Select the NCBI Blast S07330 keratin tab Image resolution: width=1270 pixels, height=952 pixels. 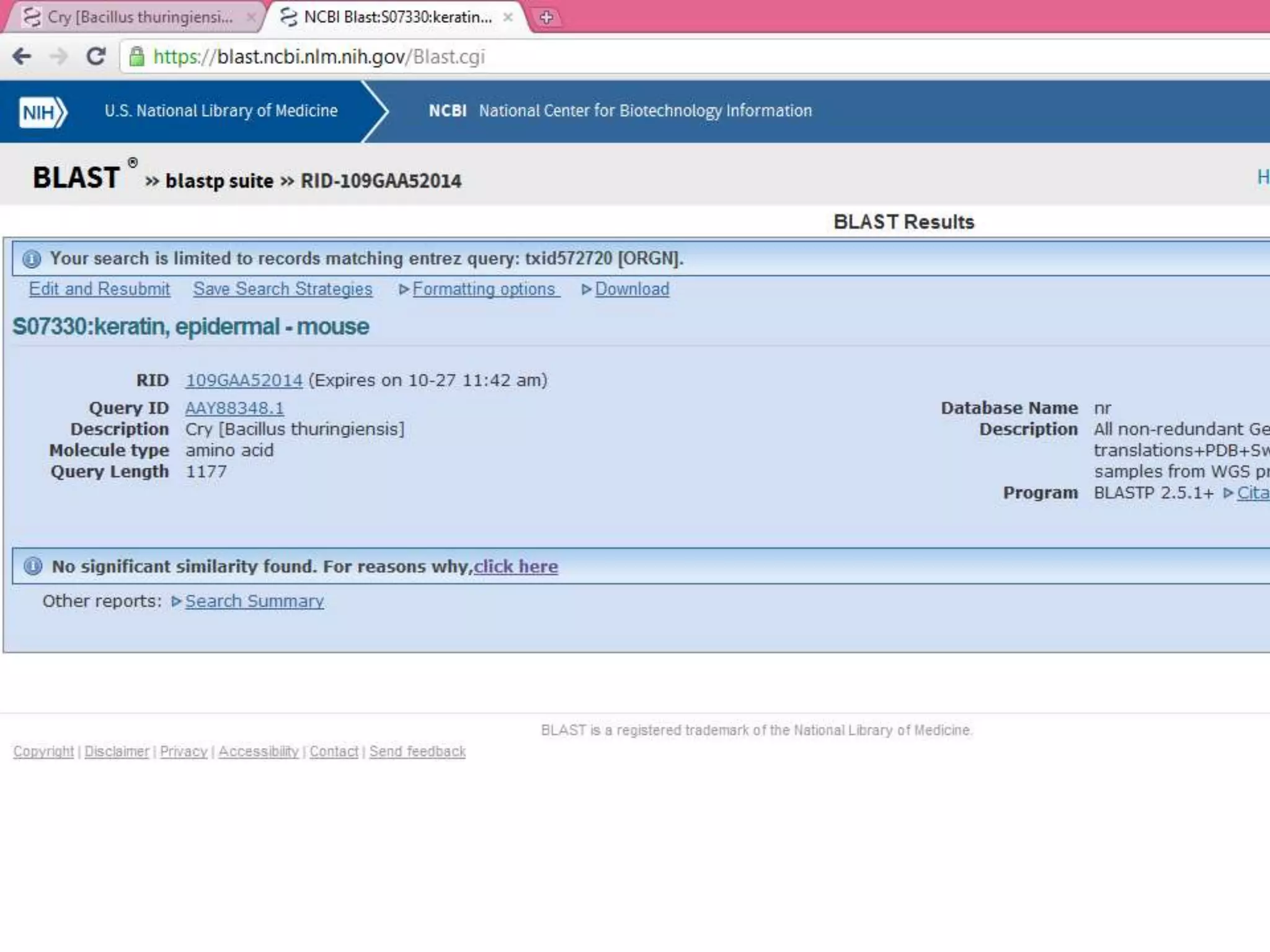coord(397,17)
